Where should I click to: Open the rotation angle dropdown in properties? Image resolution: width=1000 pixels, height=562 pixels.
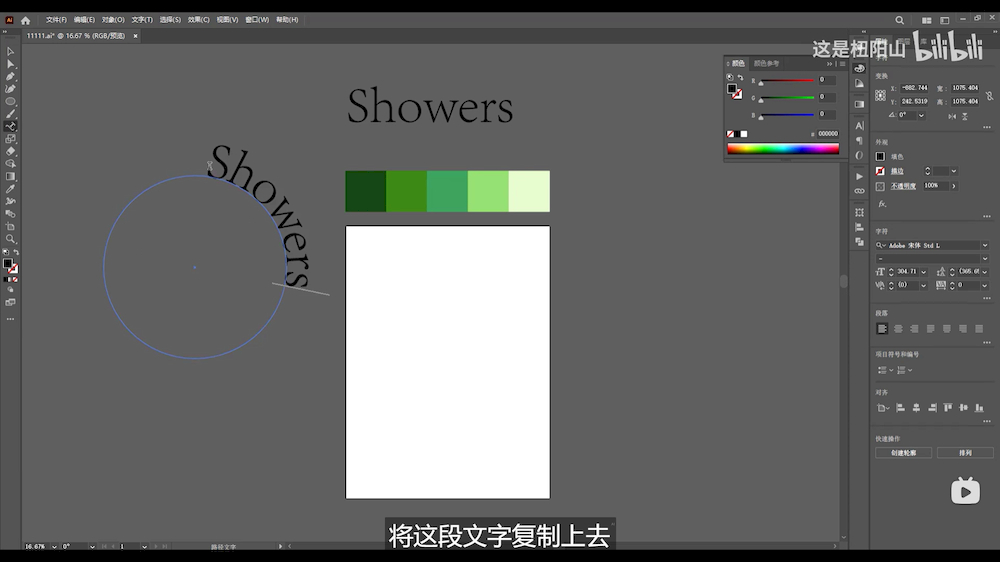pyautogui.click(x=921, y=115)
